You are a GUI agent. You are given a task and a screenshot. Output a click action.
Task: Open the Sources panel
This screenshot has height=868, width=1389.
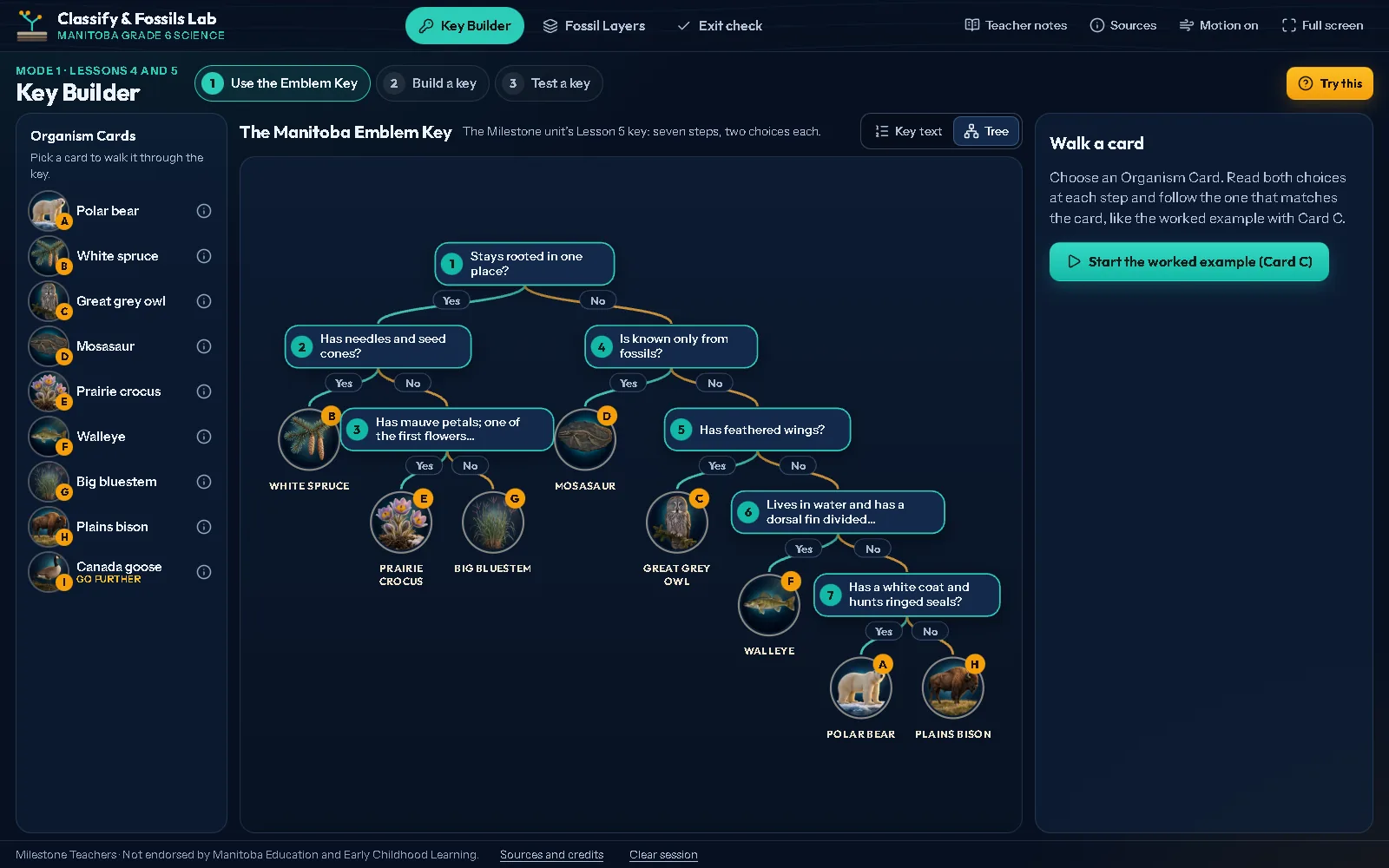pyautogui.click(x=1123, y=25)
